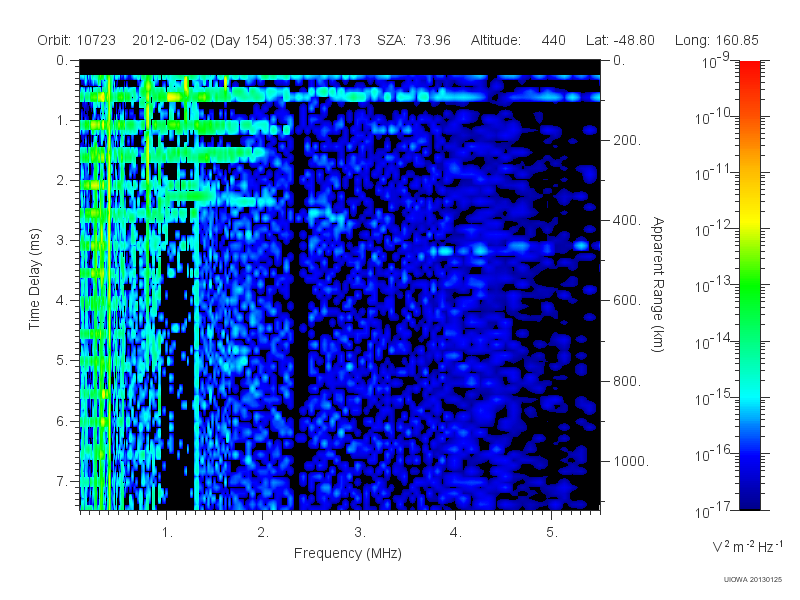This screenshot has height=600, width=800.
Task: Click the 'UIOWA 20130125' credit text
Action: point(753,579)
